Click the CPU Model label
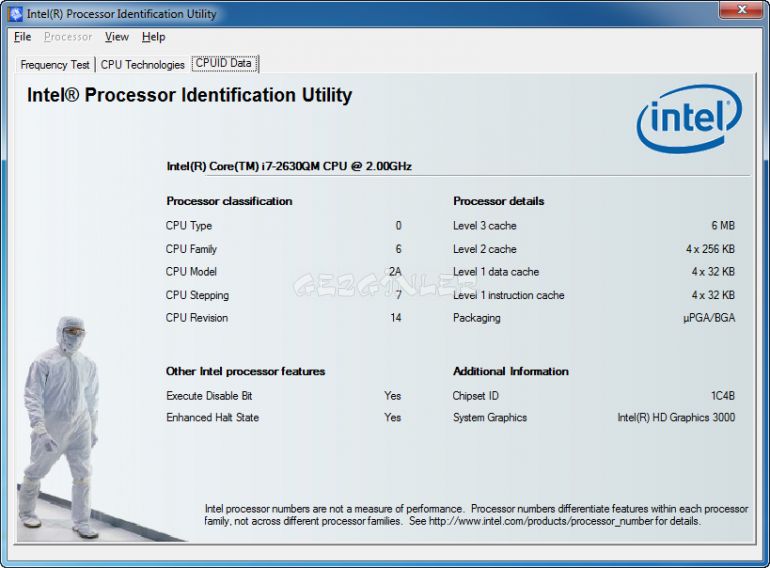Viewport: 770px width, 568px height. point(191,271)
